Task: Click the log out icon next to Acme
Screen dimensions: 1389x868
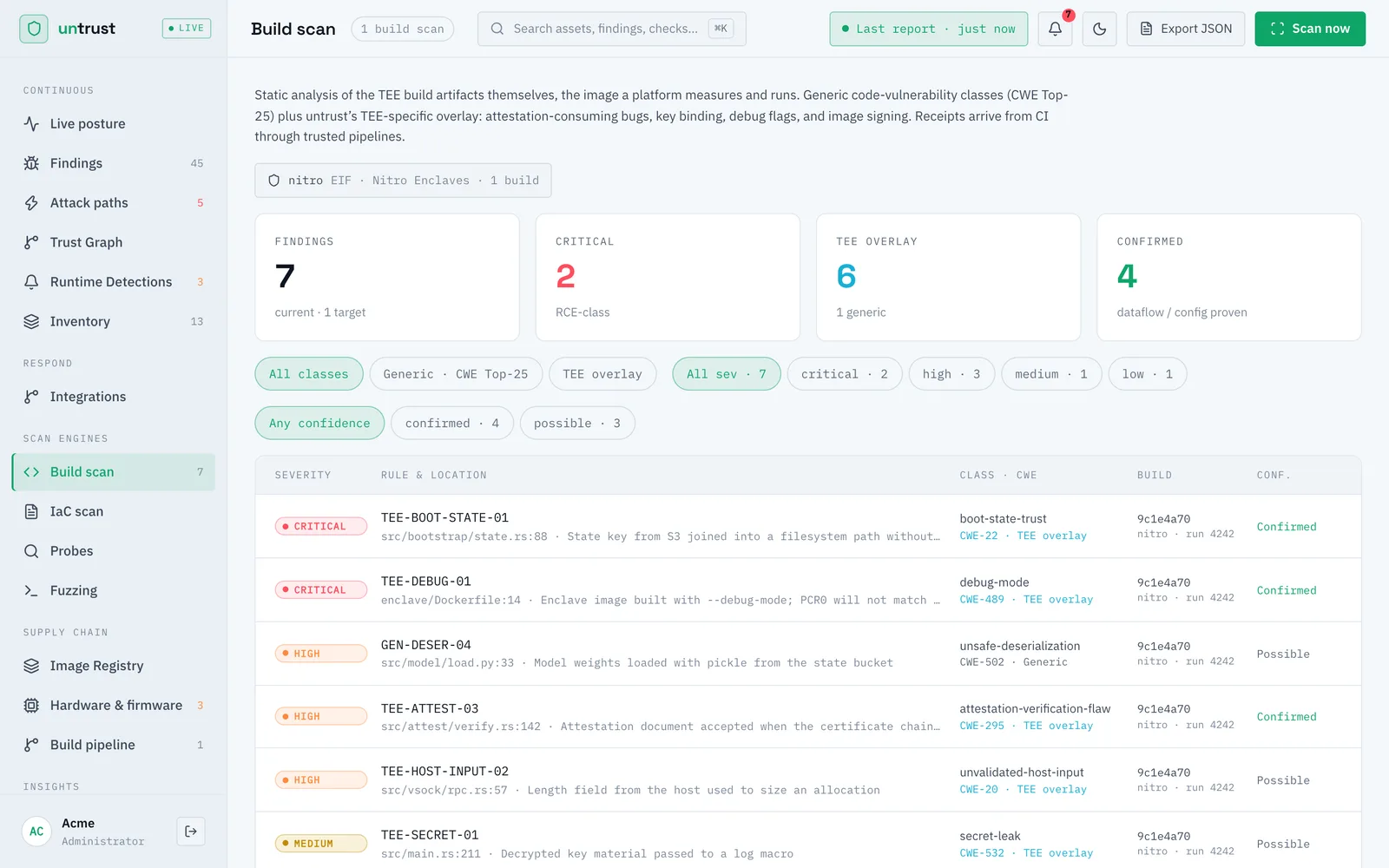Action: click(x=191, y=832)
